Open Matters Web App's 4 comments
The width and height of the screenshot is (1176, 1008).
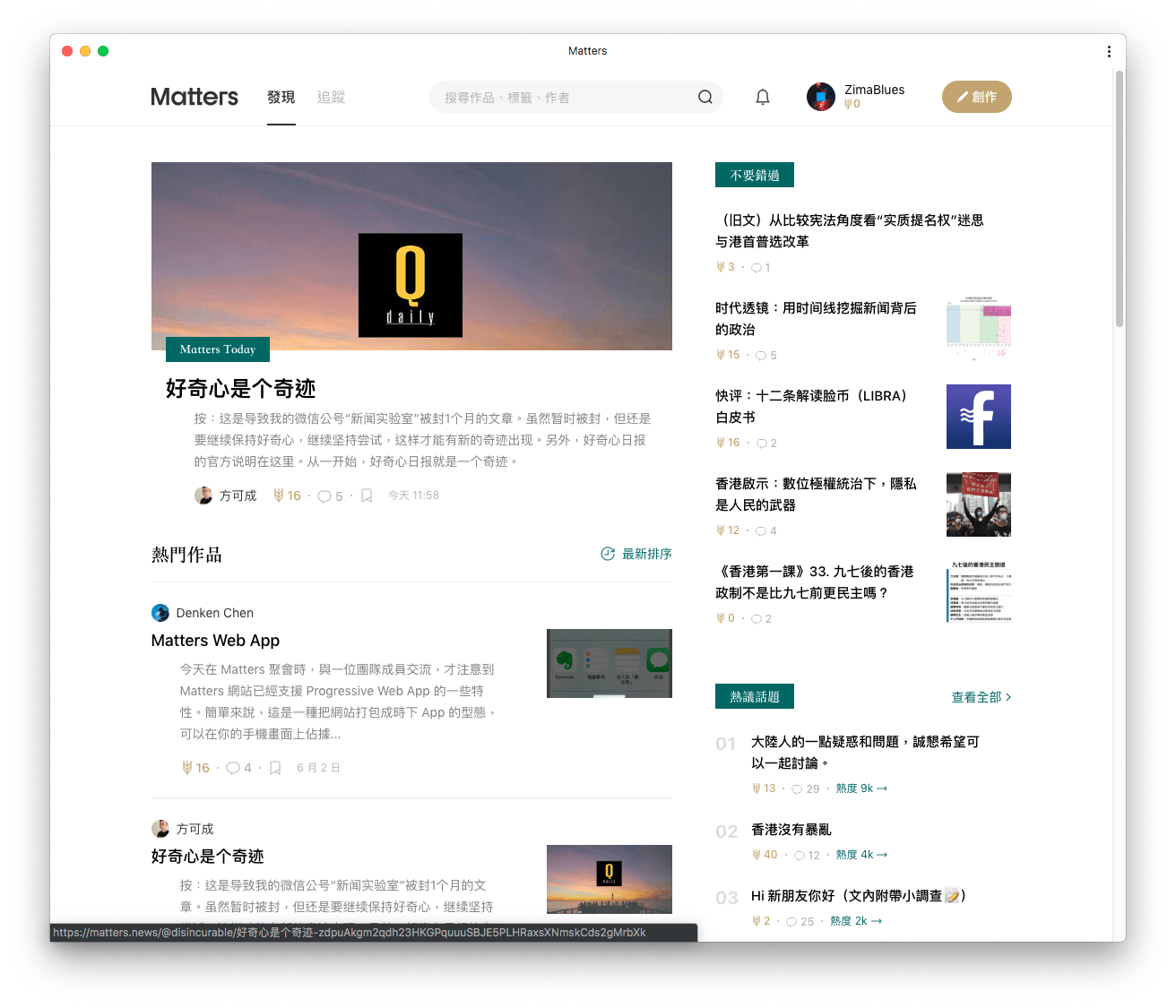233,768
